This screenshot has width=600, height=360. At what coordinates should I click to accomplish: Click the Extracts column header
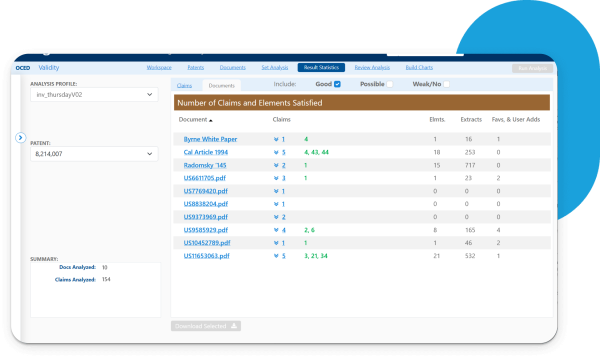(x=471, y=120)
